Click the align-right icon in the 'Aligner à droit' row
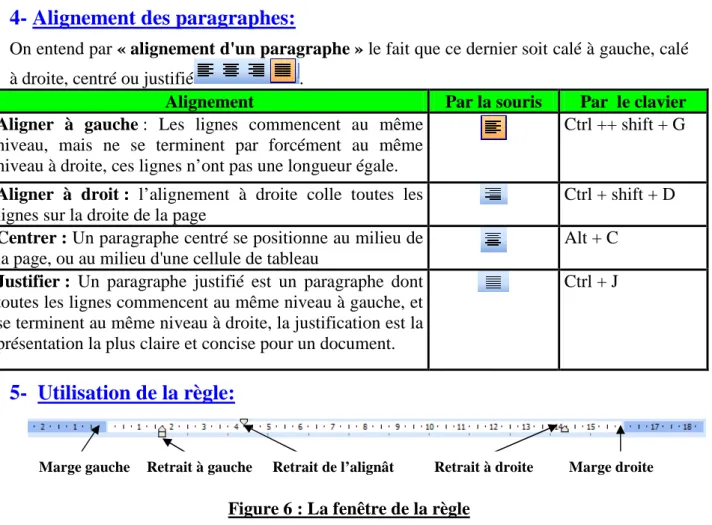The image size is (712, 525). tap(494, 195)
